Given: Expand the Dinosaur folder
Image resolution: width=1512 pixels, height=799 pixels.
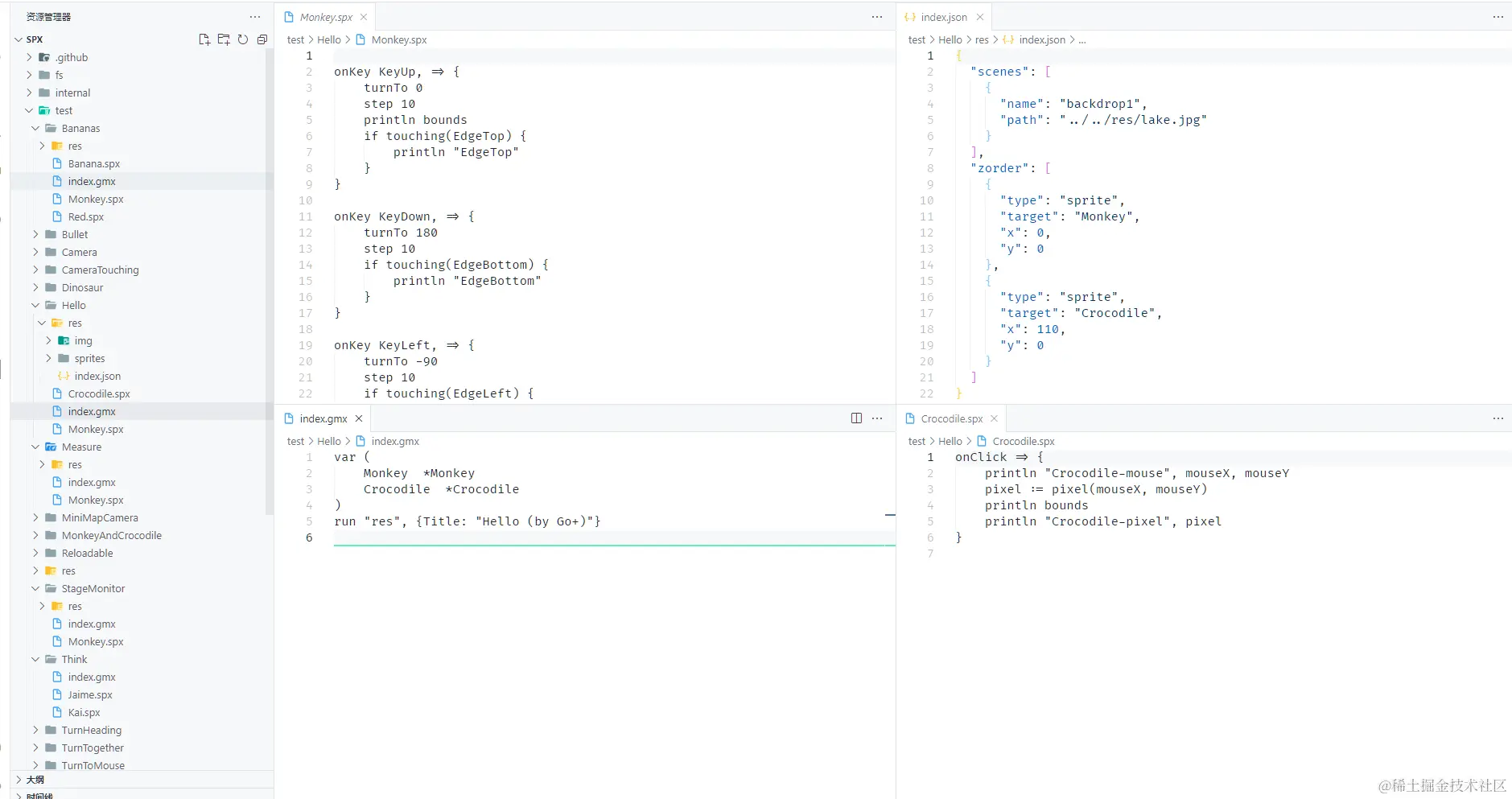Looking at the screenshot, I should (35, 287).
